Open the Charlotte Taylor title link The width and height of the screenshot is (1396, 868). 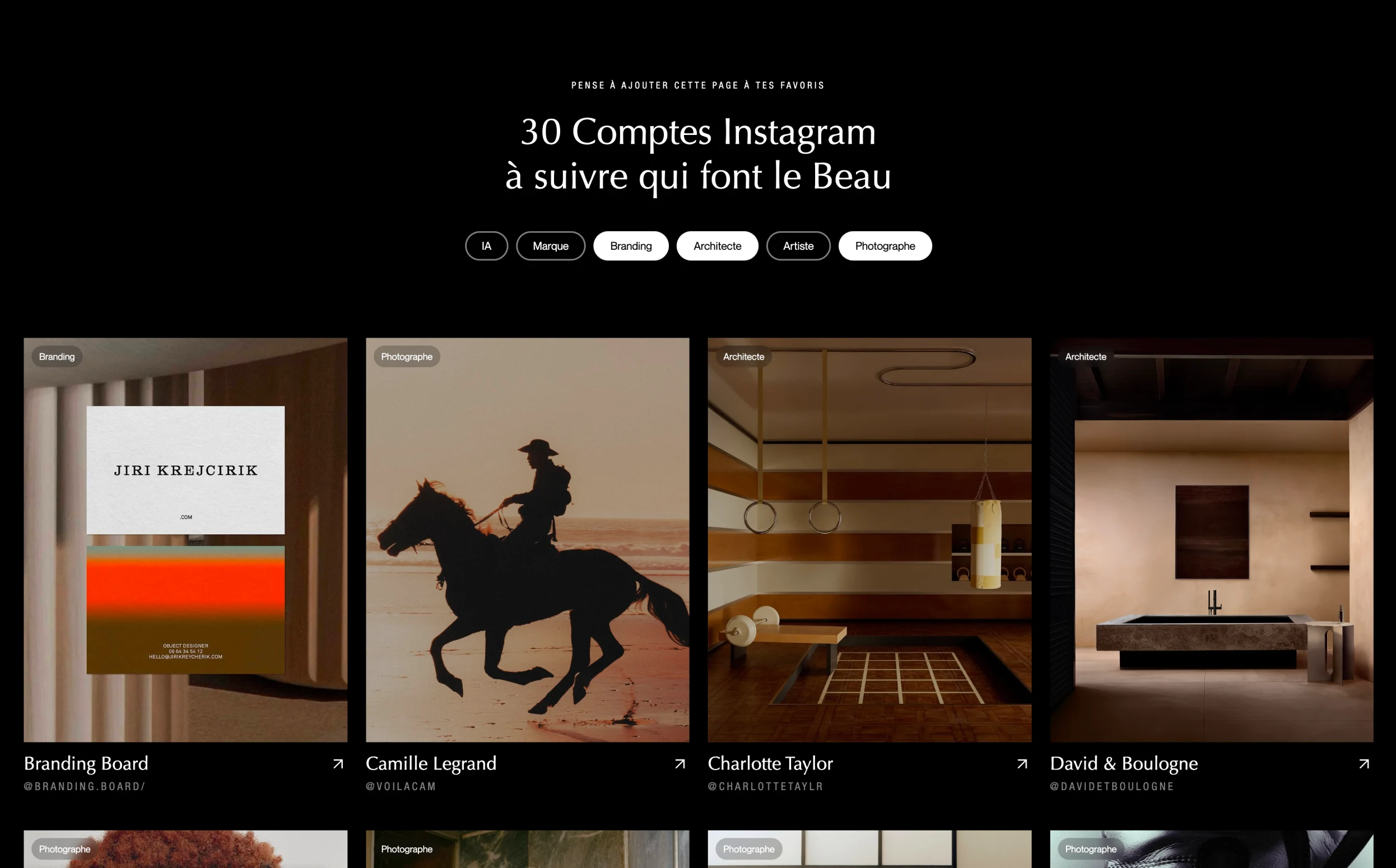coord(770,763)
